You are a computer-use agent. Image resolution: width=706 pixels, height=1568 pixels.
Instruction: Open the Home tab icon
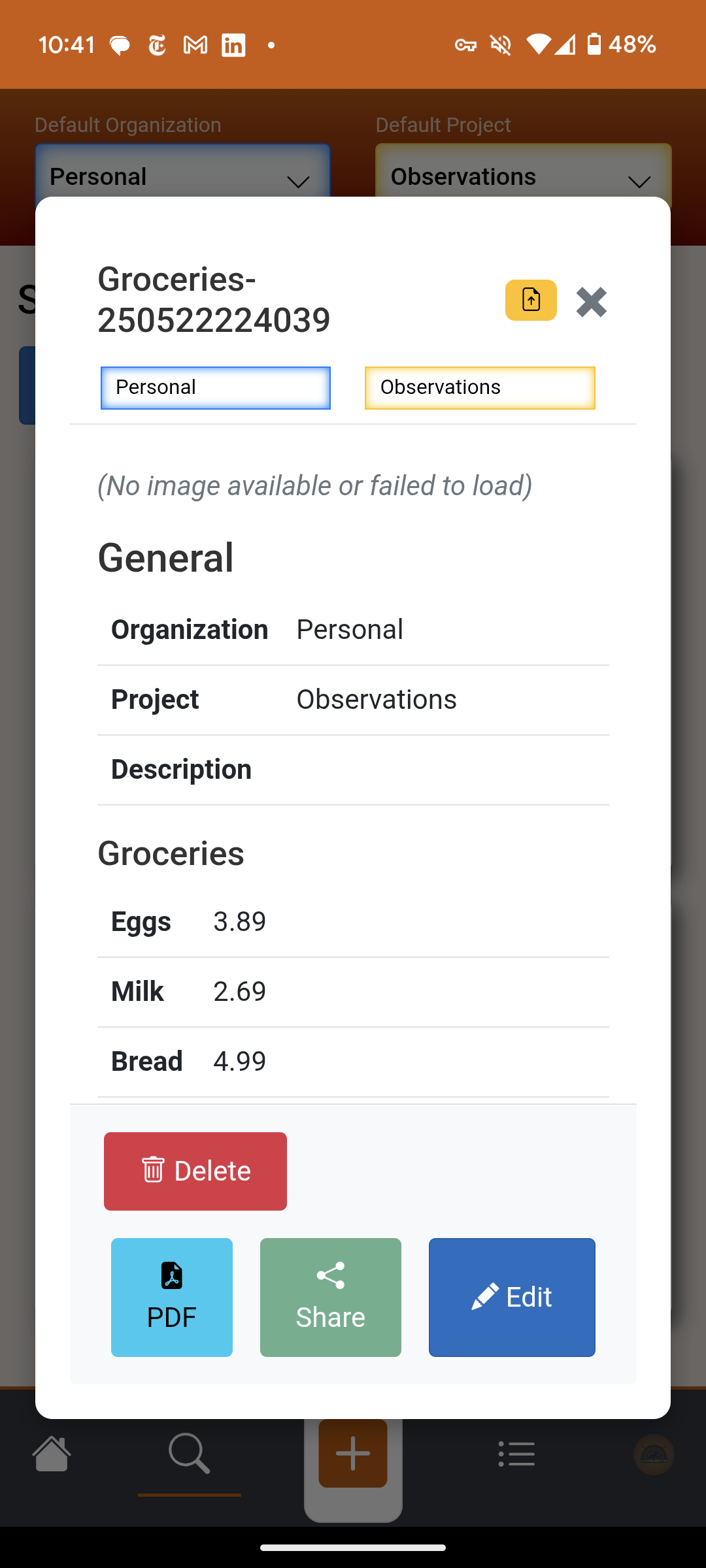pyautogui.click(x=52, y=1454)
